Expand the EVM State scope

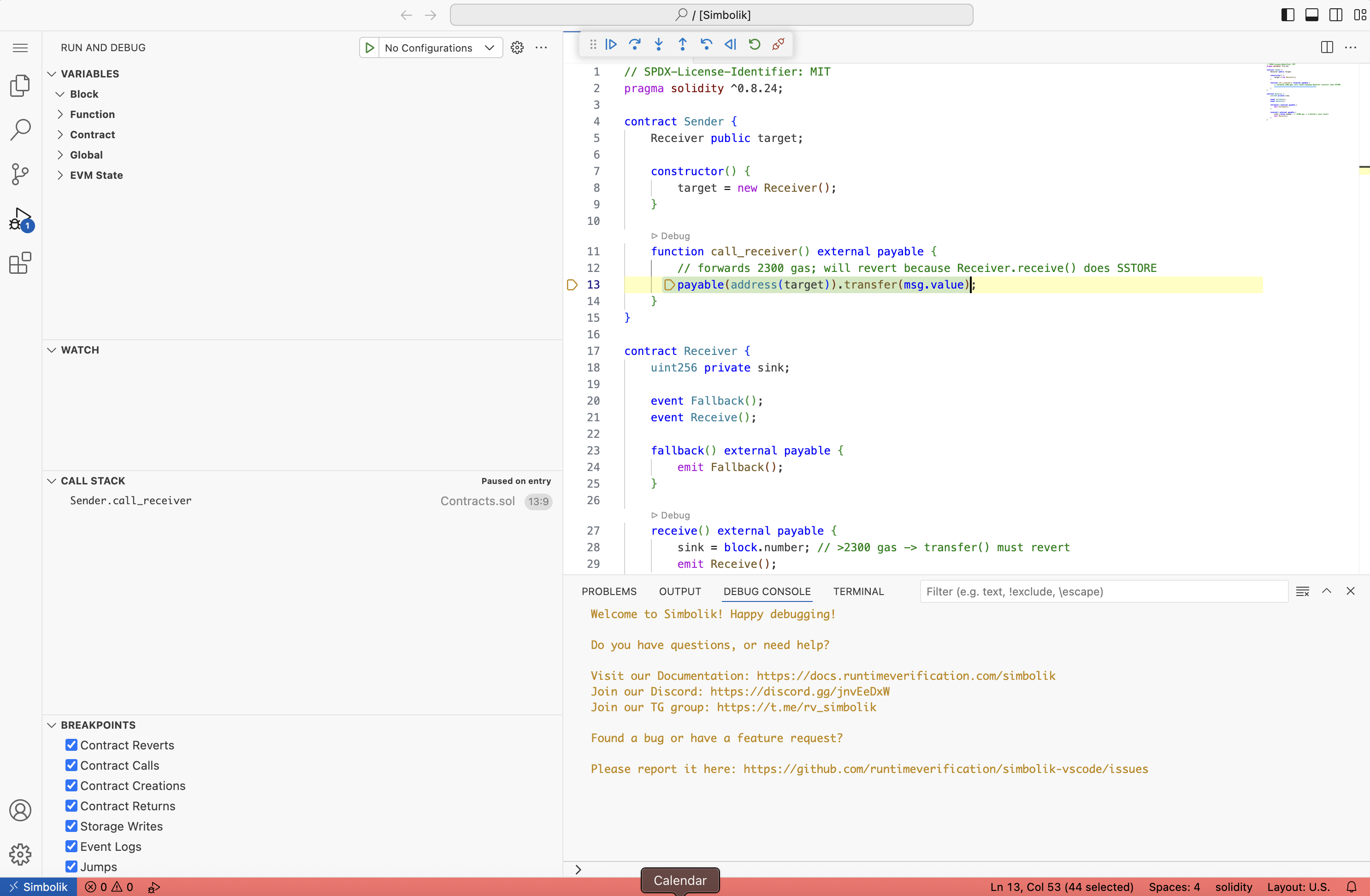tap(60, 175)
